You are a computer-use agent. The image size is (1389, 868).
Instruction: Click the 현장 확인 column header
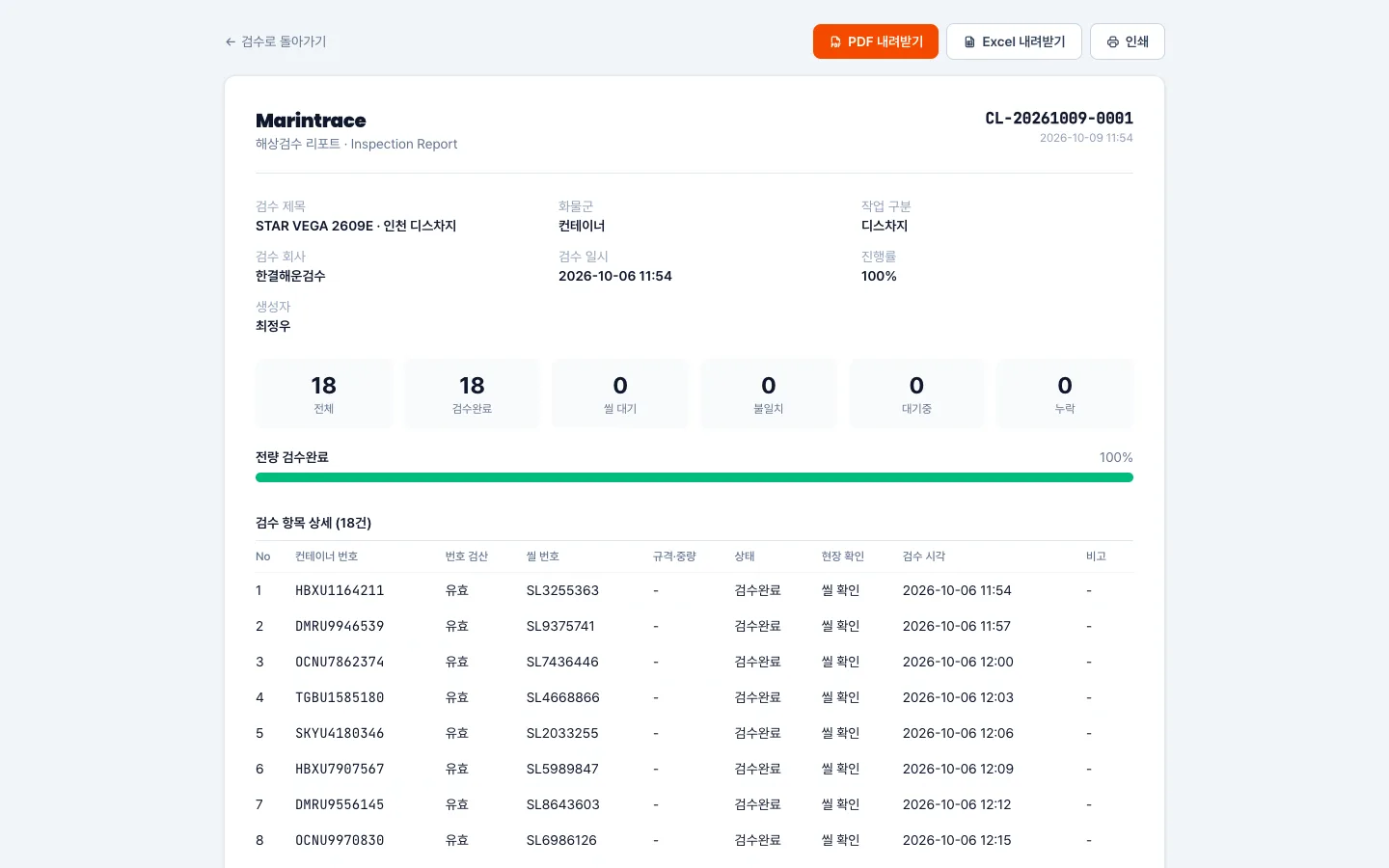click(x=843, y=556)
